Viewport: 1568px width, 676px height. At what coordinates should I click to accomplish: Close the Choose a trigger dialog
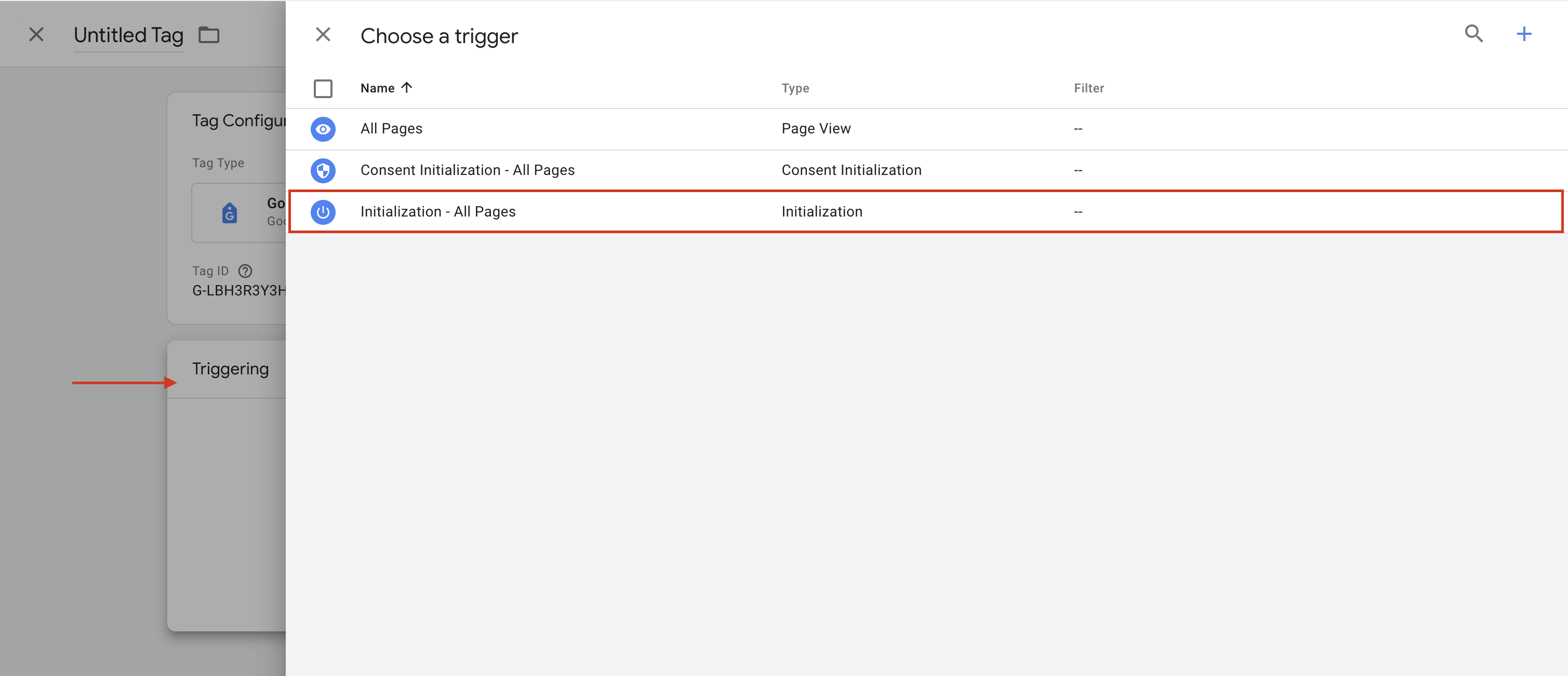tap(323, 35)
